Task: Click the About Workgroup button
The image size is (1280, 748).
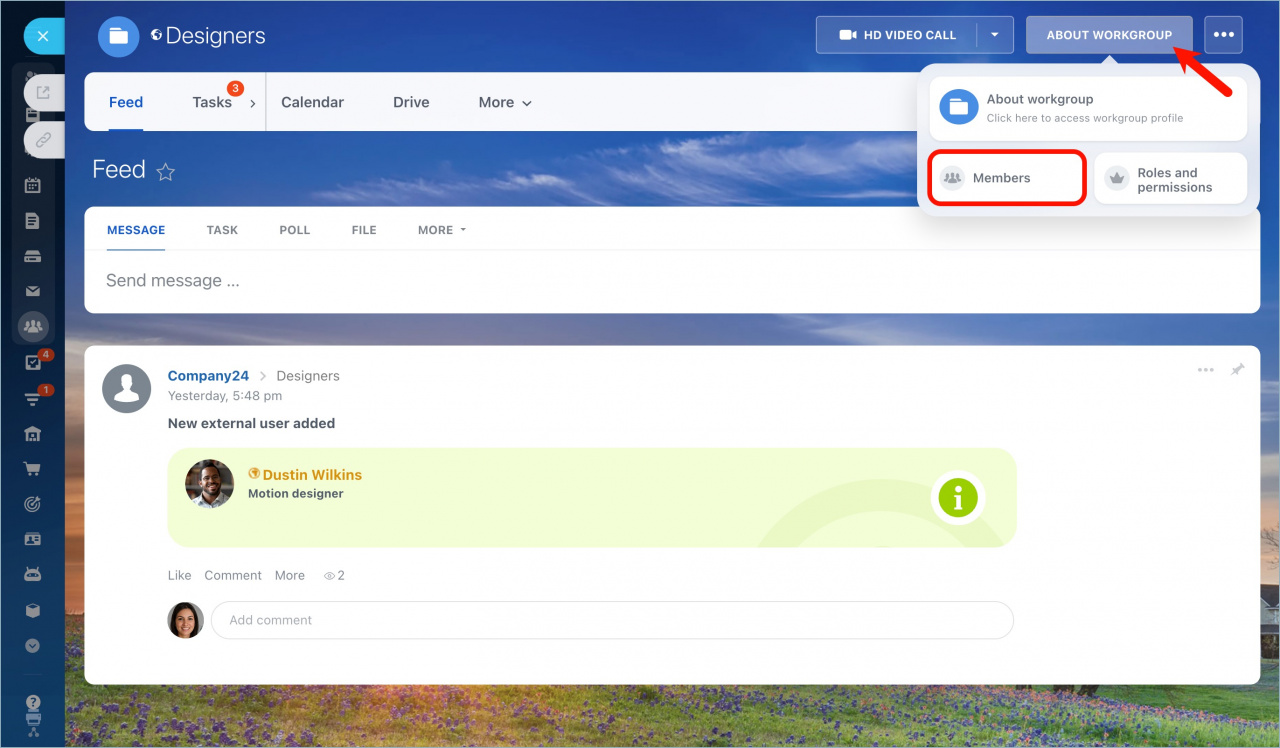Action: [x=1109, y=35]
